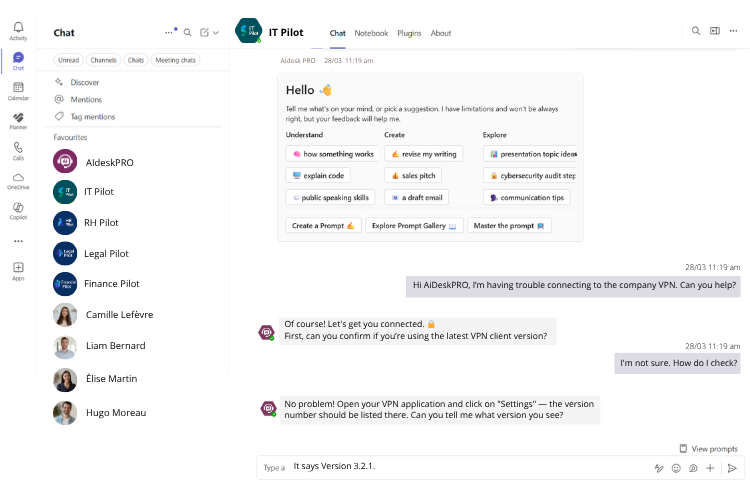Open the emoji picker in compose box
Screen dimensions: 750x500
pos(676,467)
